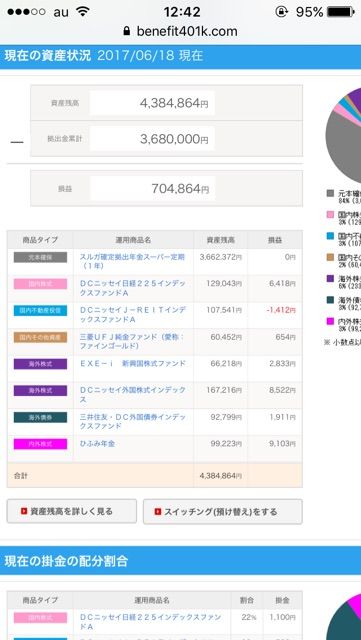Tap the battery icon in status bar
Screen dimensions: 361x640
(341, 12)
